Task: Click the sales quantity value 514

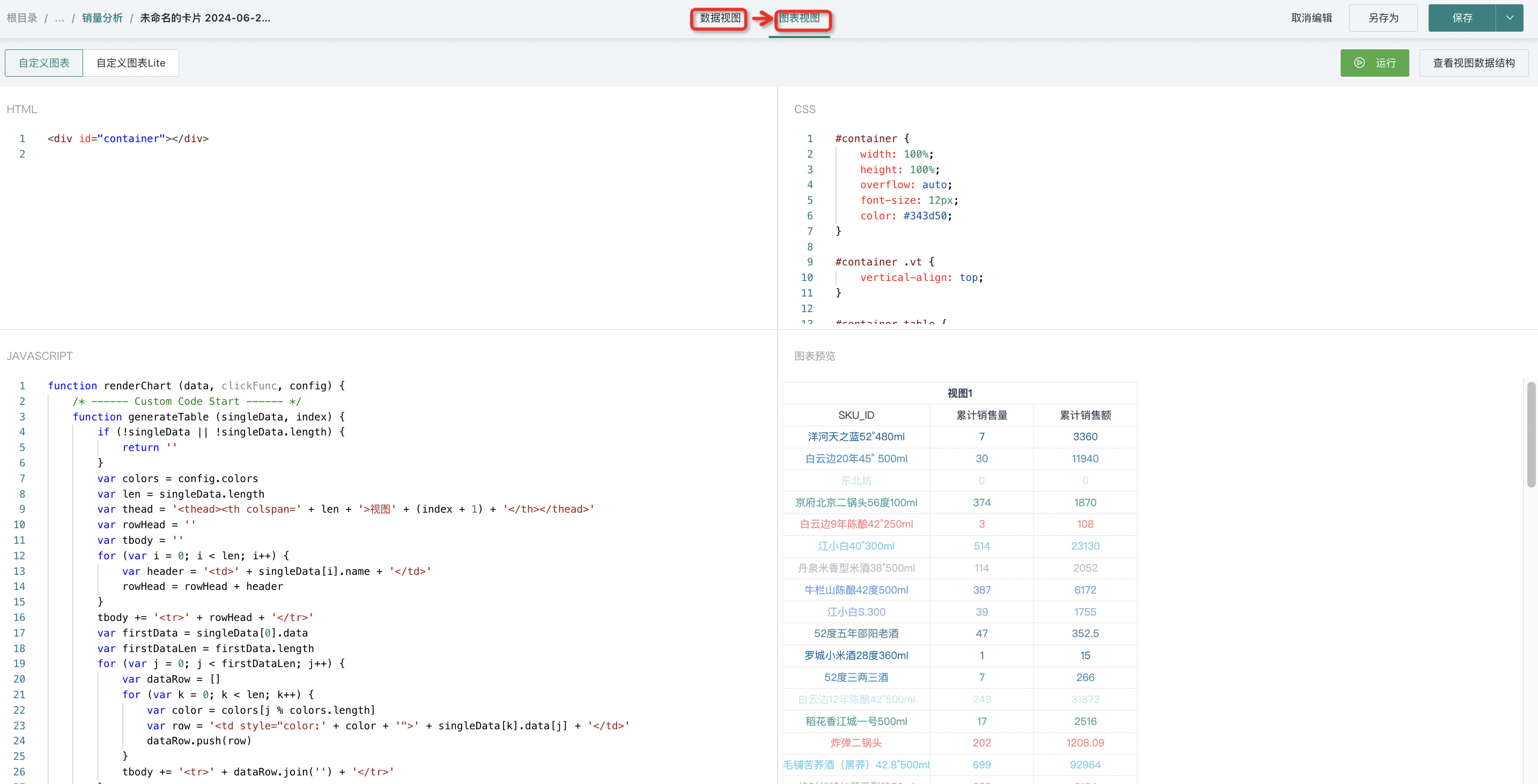Action: (981, 546)
